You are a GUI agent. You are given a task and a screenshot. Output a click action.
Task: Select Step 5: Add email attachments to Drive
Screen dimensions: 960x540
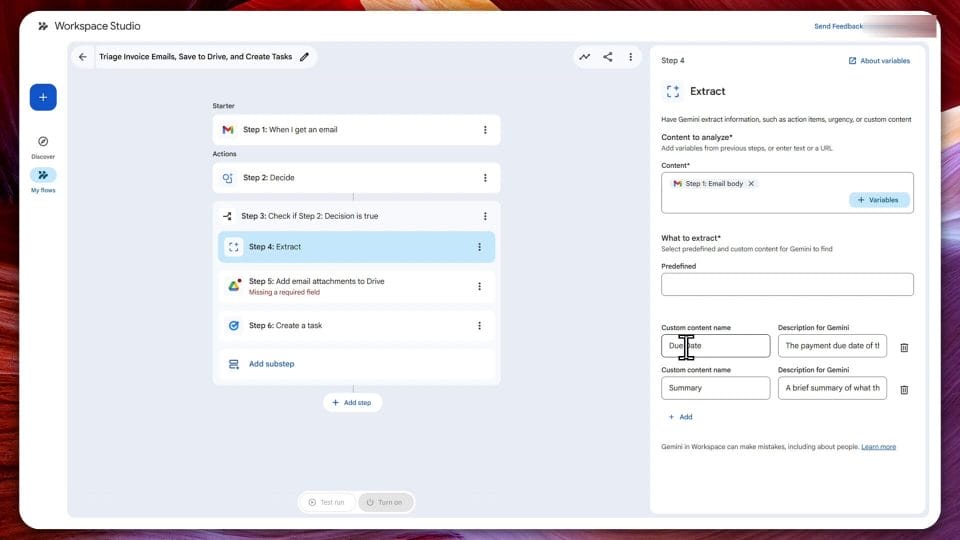click(356, 286)
